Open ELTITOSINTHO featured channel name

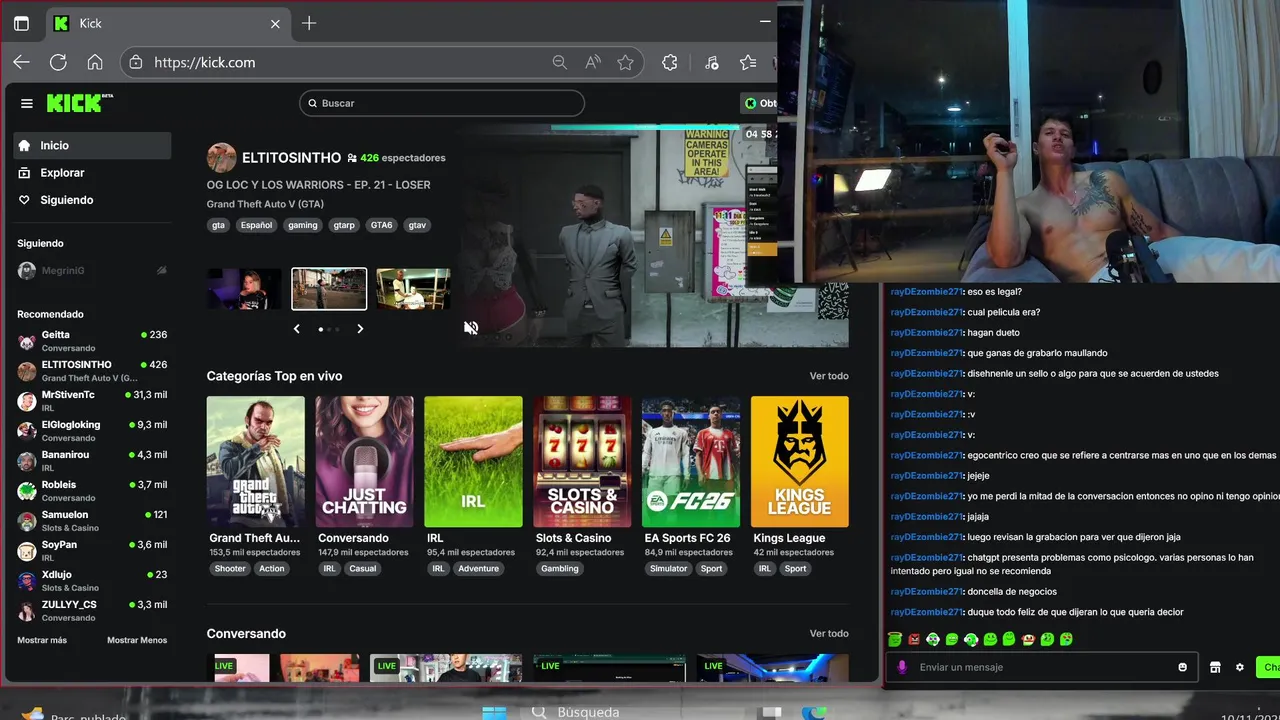point(291,158)
